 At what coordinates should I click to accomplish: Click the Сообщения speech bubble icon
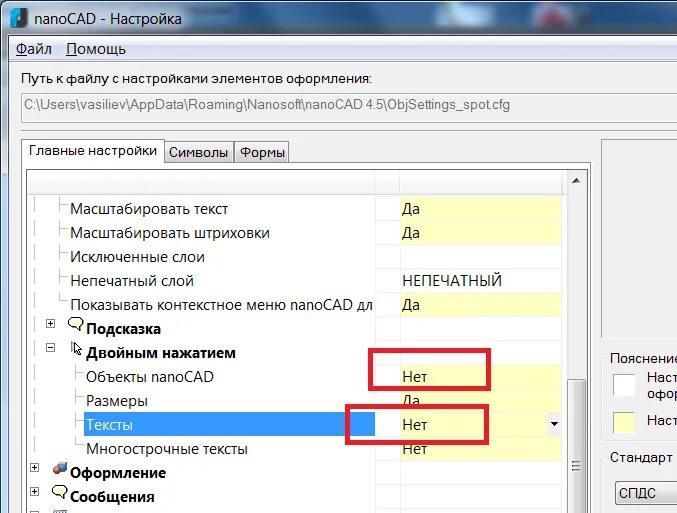59,492
